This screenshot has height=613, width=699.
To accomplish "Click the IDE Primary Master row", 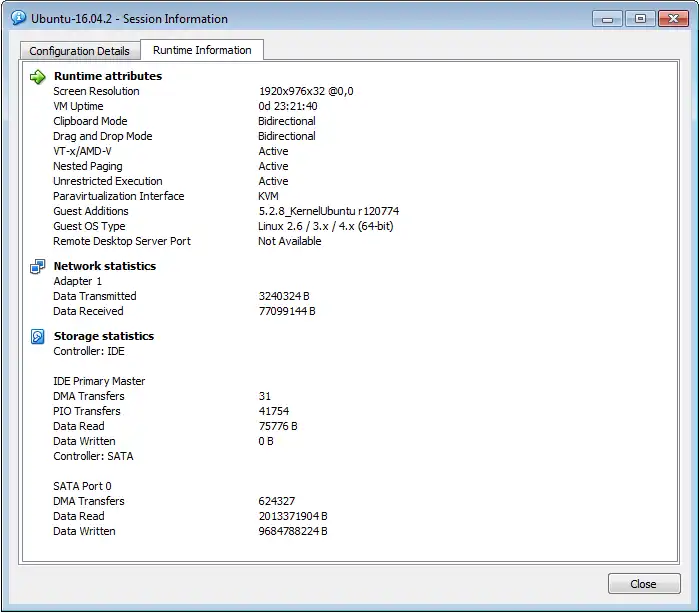I will click(x=99, y=381).
